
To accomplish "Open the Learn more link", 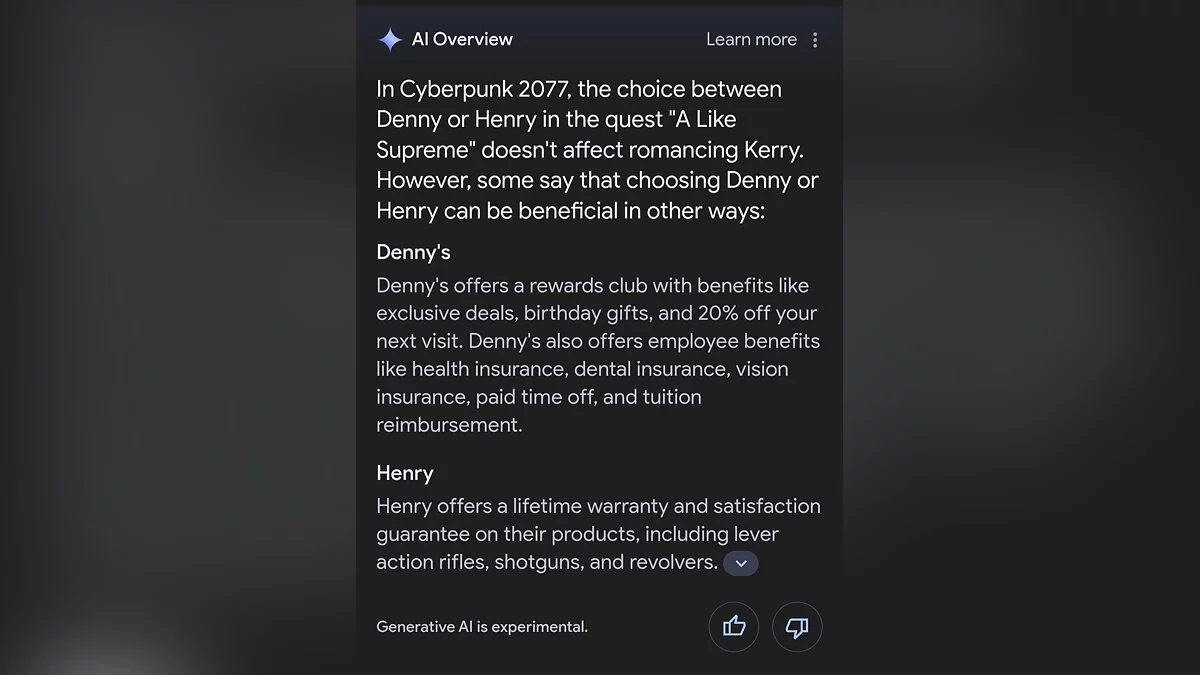I will 751,40.
